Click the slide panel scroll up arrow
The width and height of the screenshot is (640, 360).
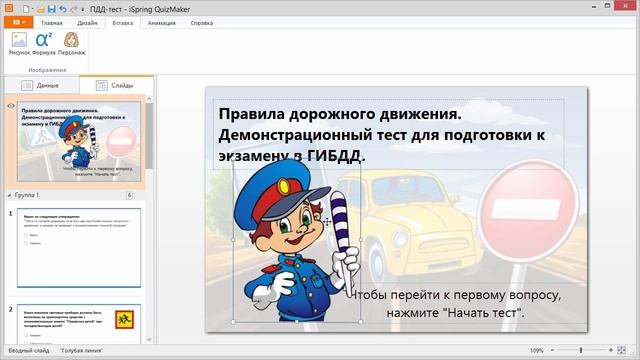click(149, 98)
